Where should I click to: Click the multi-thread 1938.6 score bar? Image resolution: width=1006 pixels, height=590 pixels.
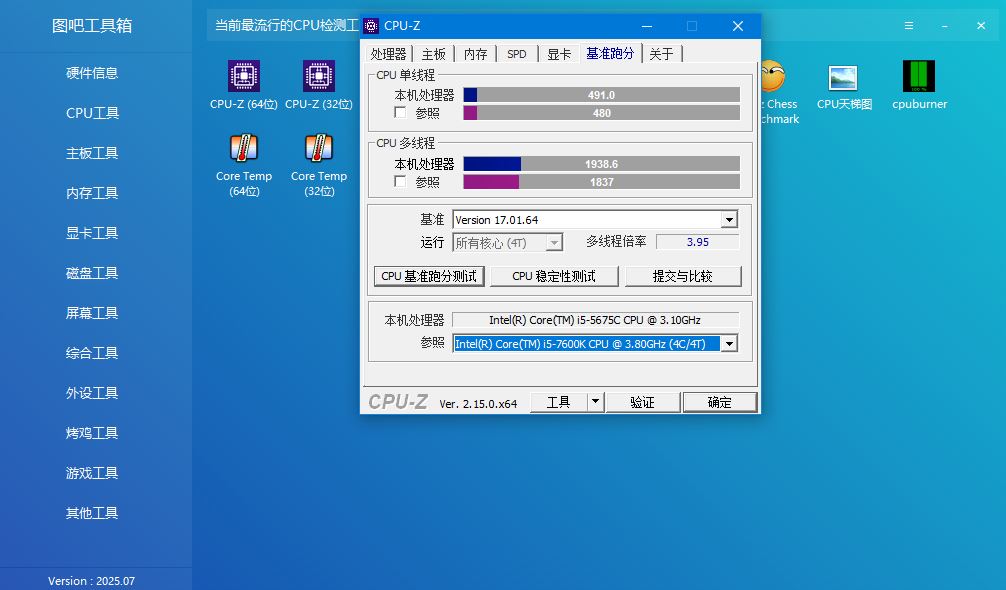click(x=601, y=164)
